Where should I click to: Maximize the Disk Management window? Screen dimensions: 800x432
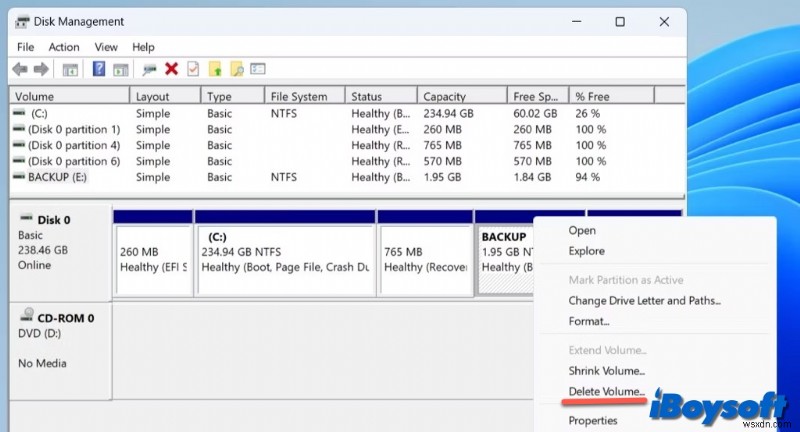pyautogui.click(x=620, y=22)
